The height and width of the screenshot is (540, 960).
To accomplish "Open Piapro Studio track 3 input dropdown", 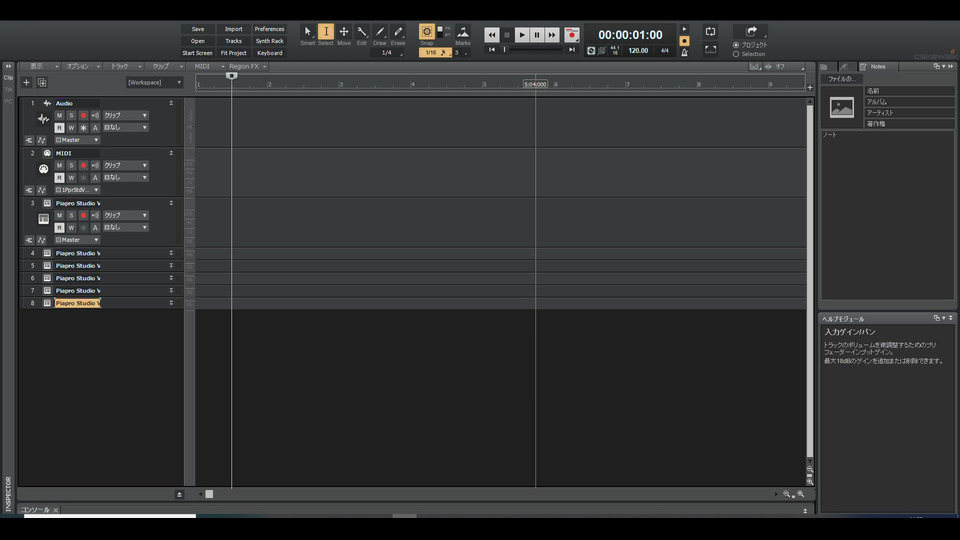I will coord(125,227).
